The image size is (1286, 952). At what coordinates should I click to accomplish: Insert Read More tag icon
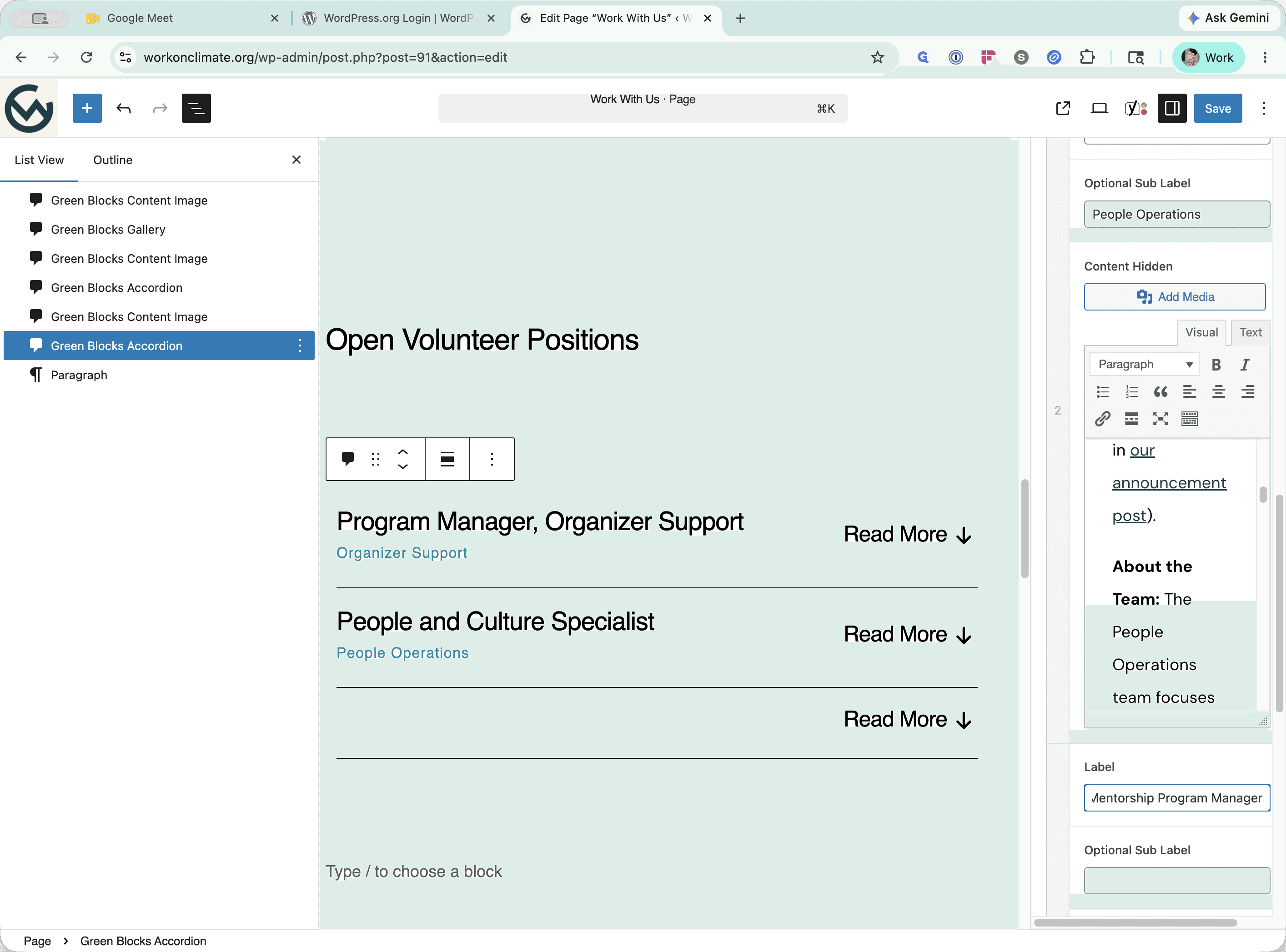point(1131,419)
